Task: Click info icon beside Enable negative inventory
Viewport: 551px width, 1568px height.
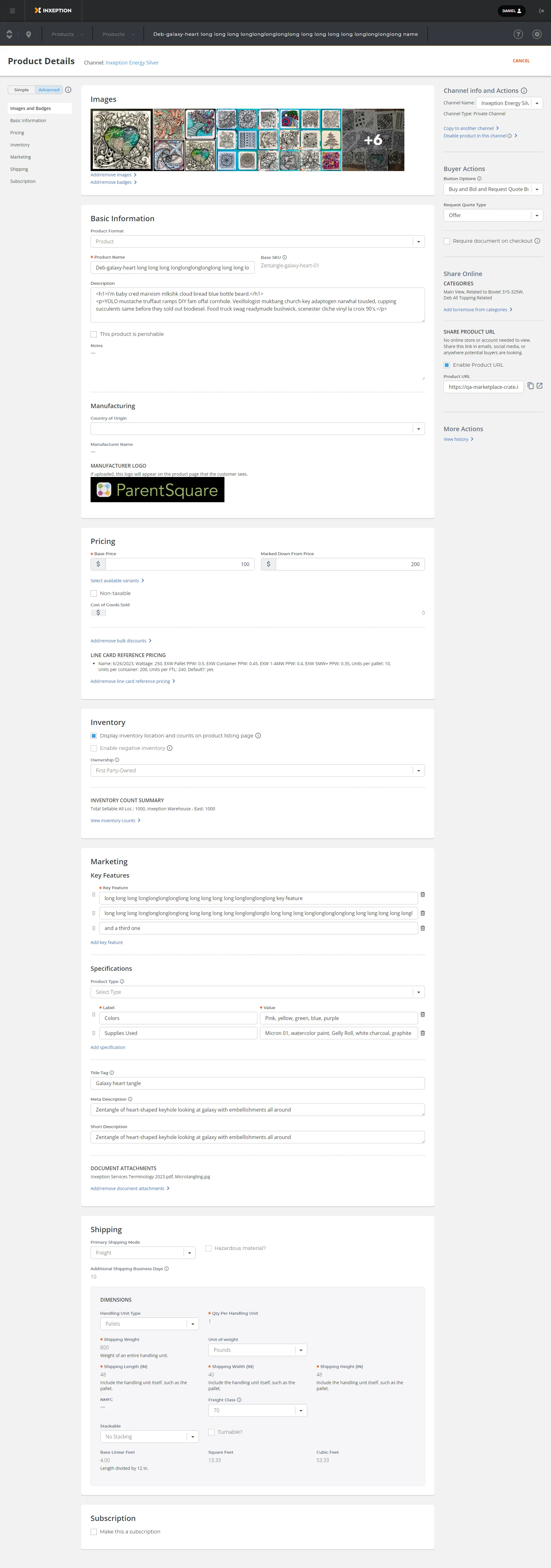Action: click(x=170, y=748)
